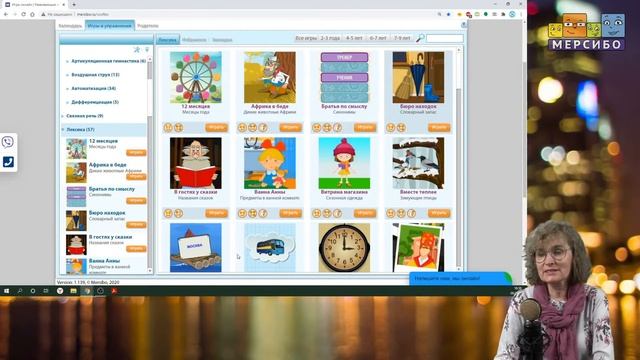Select Ванна Анны in the sidebar list
The image size is (640, 360).
coord(104,260)
